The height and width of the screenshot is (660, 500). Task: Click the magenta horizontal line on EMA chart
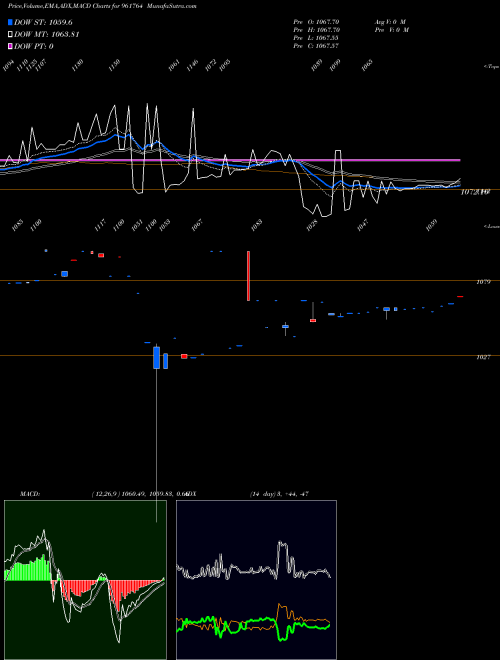pyautogui.click(x=230, y=160)
